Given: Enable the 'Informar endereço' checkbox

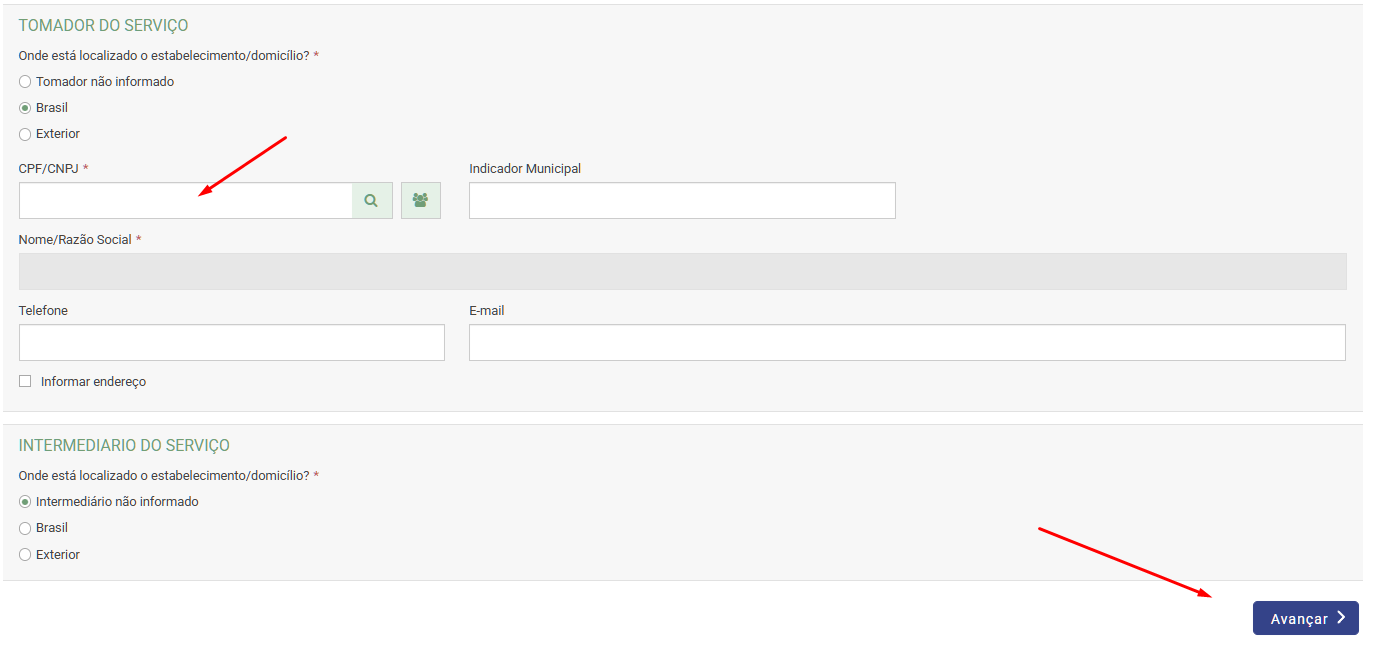Looking at the screenshot, I should [25, 381].
